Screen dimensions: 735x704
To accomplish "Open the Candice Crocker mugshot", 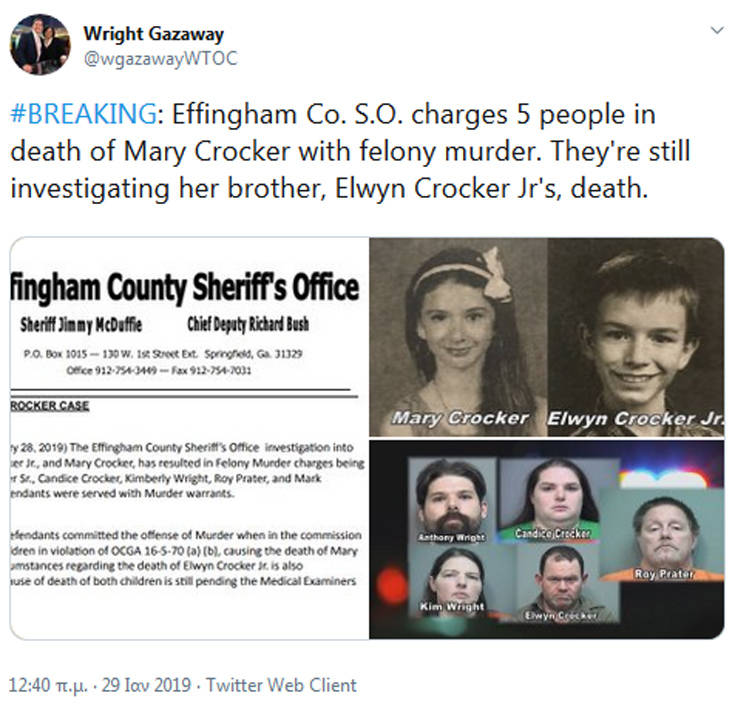I will point(553,500).
